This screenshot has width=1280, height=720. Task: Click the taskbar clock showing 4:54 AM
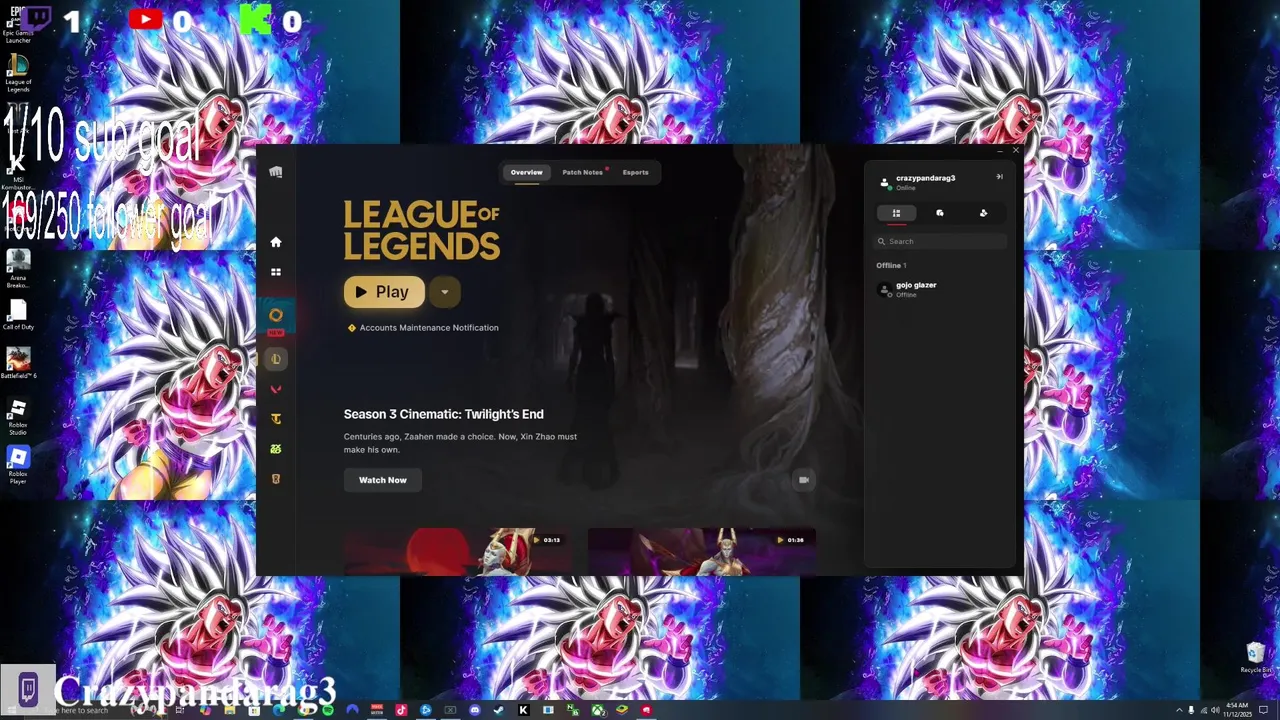(x=1238, y=710)
